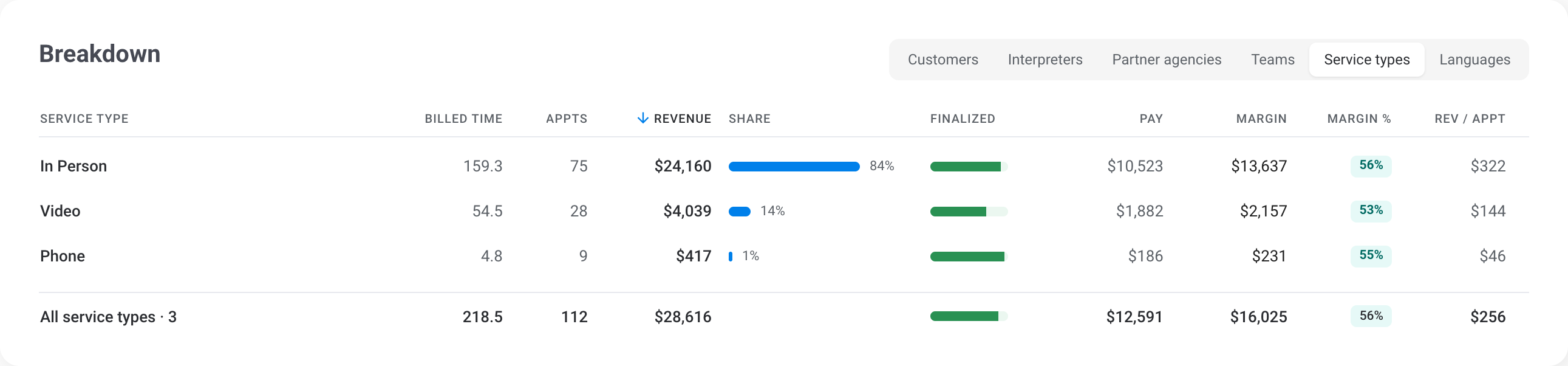Click the $13,637 margin value
The width and height of the screenshot is (1568, 366).
[x=1259, y=166]
